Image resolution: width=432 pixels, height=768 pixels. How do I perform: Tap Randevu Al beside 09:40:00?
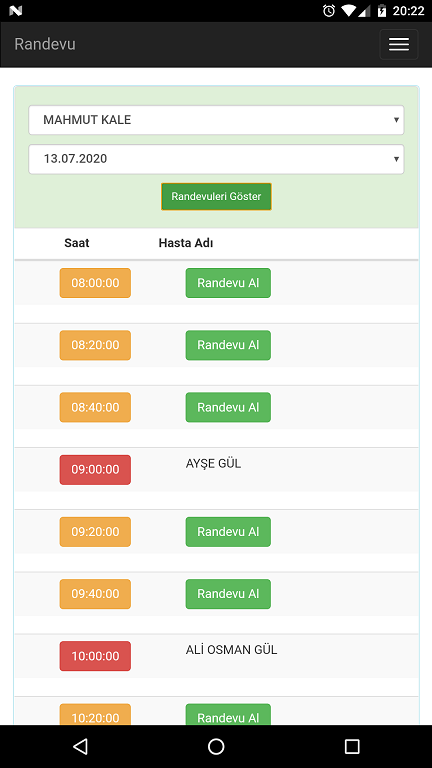pos(228,594)
